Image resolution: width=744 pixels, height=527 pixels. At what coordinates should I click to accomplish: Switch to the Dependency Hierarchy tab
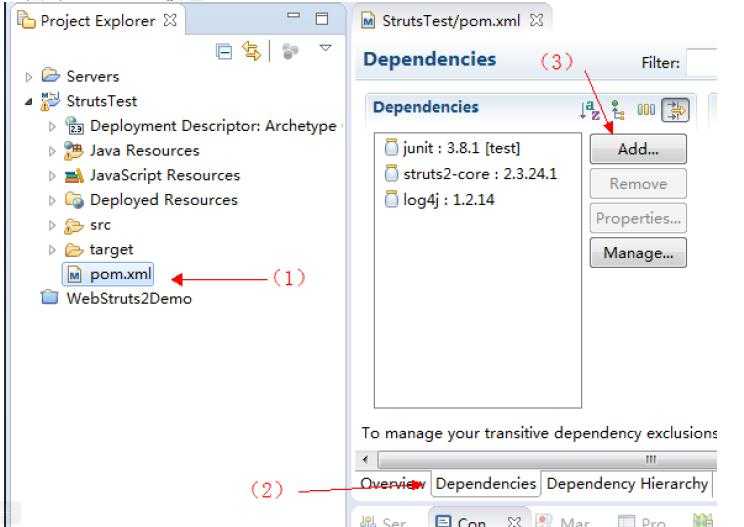point(627,484)
